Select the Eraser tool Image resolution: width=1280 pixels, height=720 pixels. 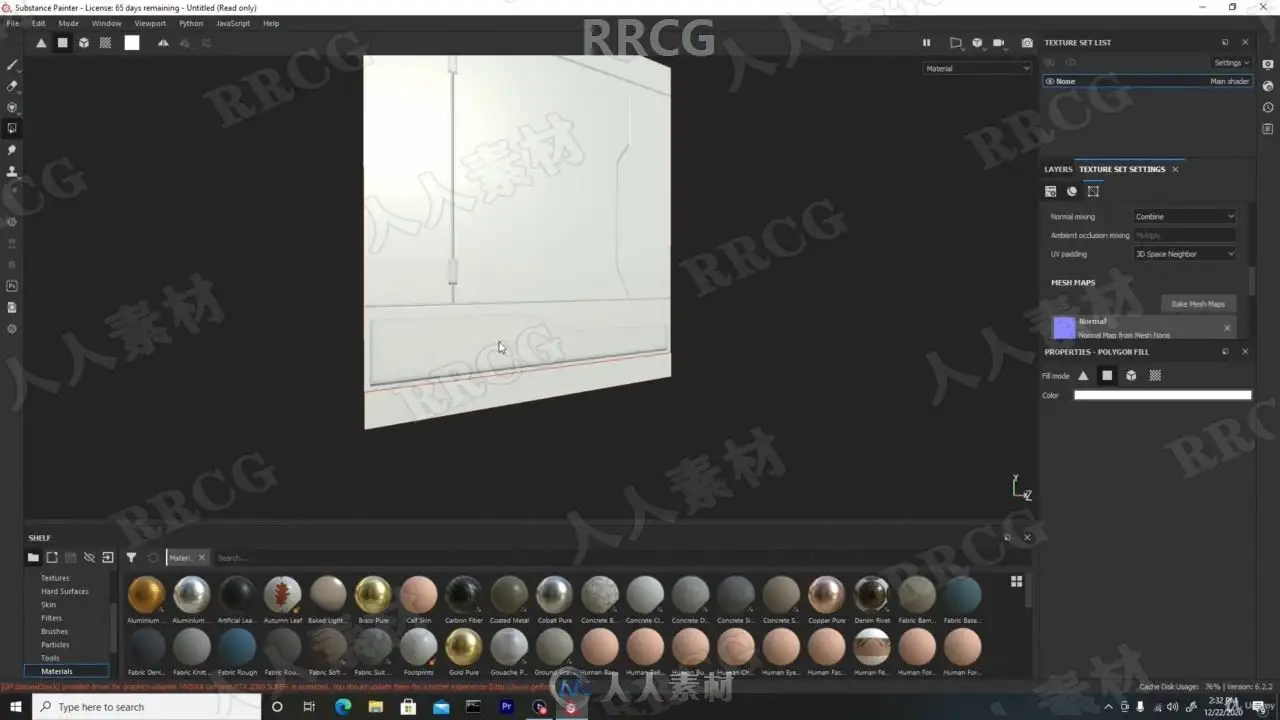(x=12, y=86)
